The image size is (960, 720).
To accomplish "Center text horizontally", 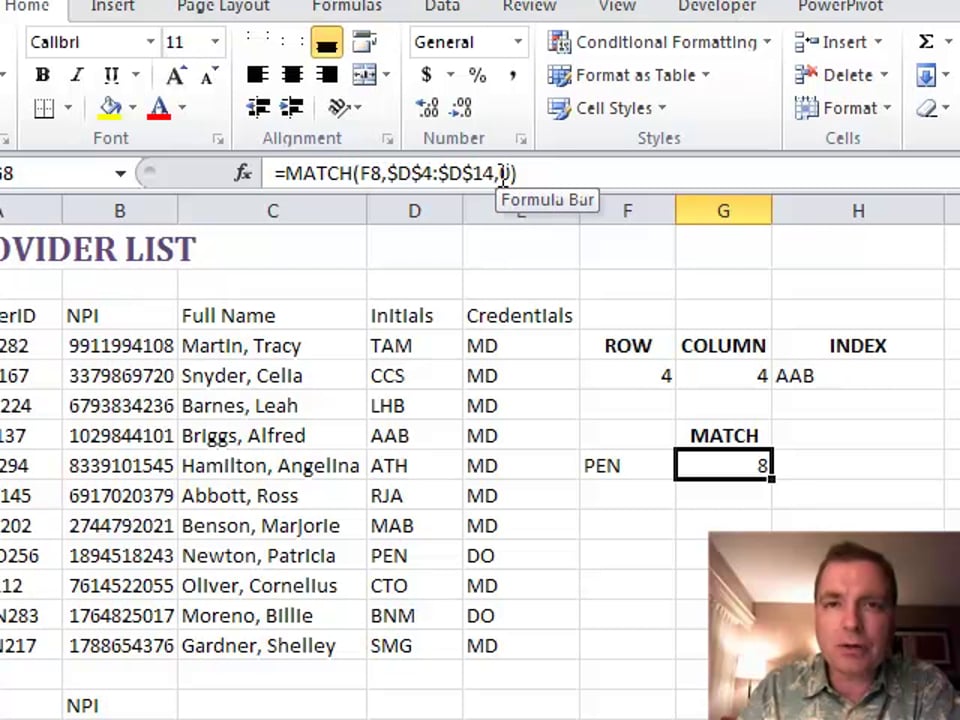I will [292, 75].
